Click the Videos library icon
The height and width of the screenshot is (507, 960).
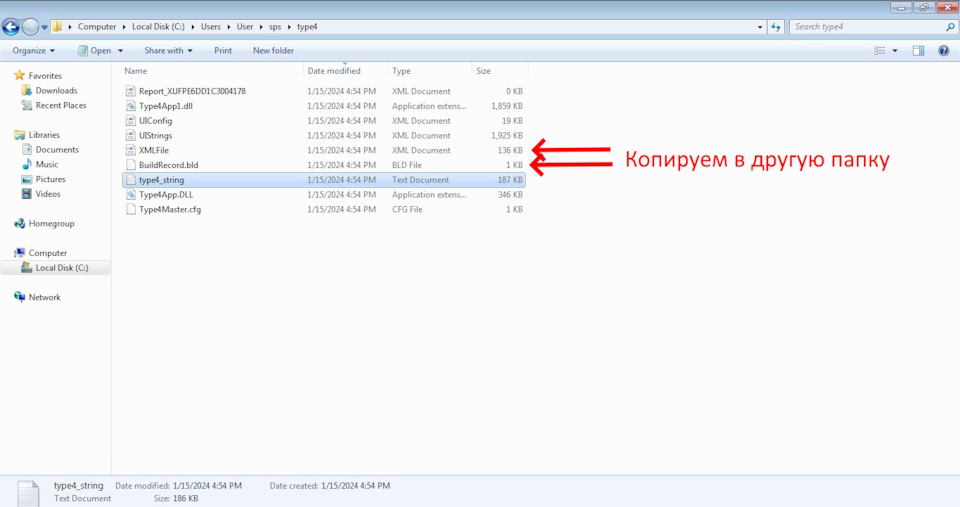click(26, 193)
